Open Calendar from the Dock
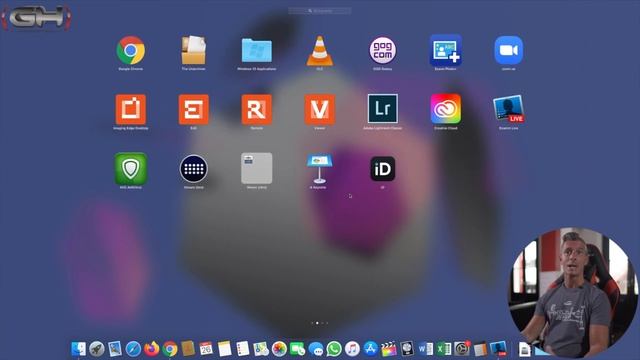This screenshot has width=640, height=360. tap(206, 349)
